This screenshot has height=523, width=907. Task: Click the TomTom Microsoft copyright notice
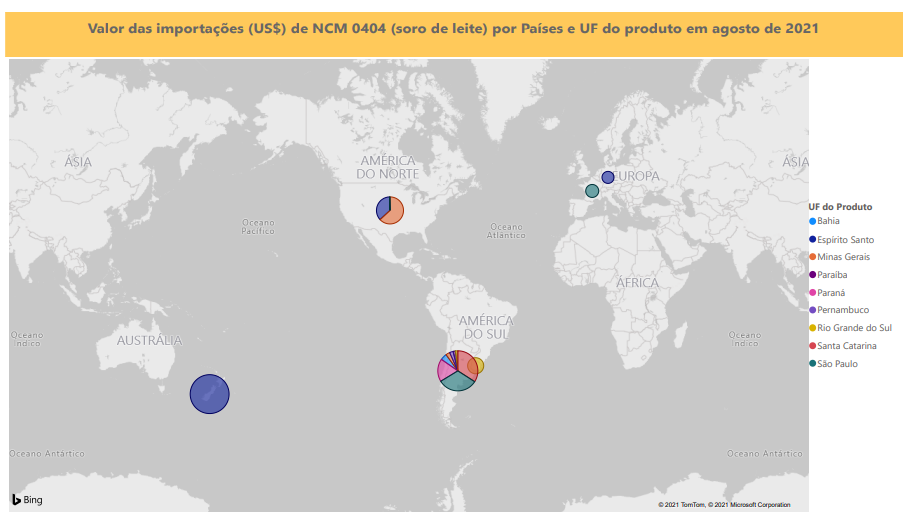click(724, 505)
